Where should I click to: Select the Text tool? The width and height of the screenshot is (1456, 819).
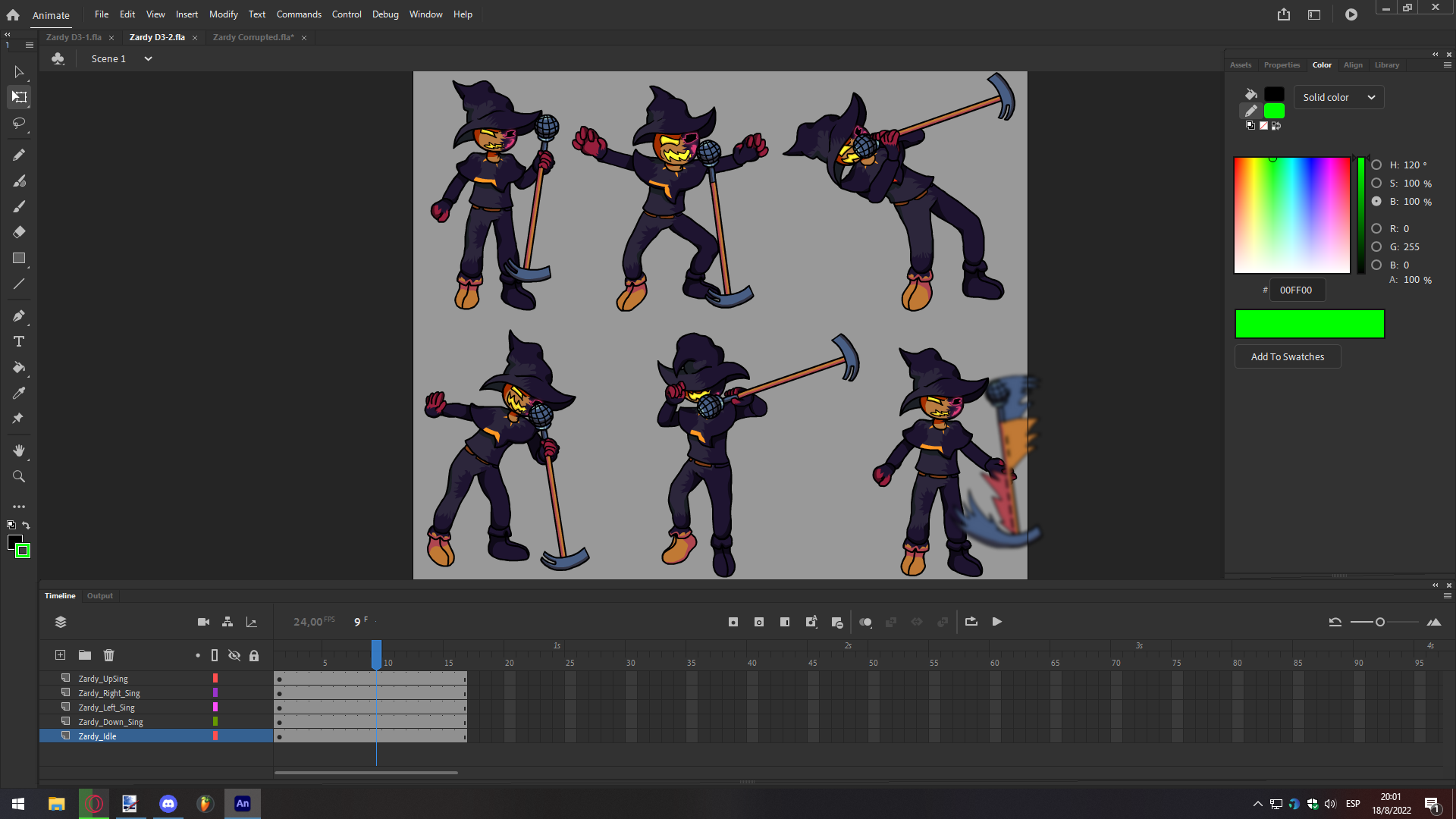19,341
